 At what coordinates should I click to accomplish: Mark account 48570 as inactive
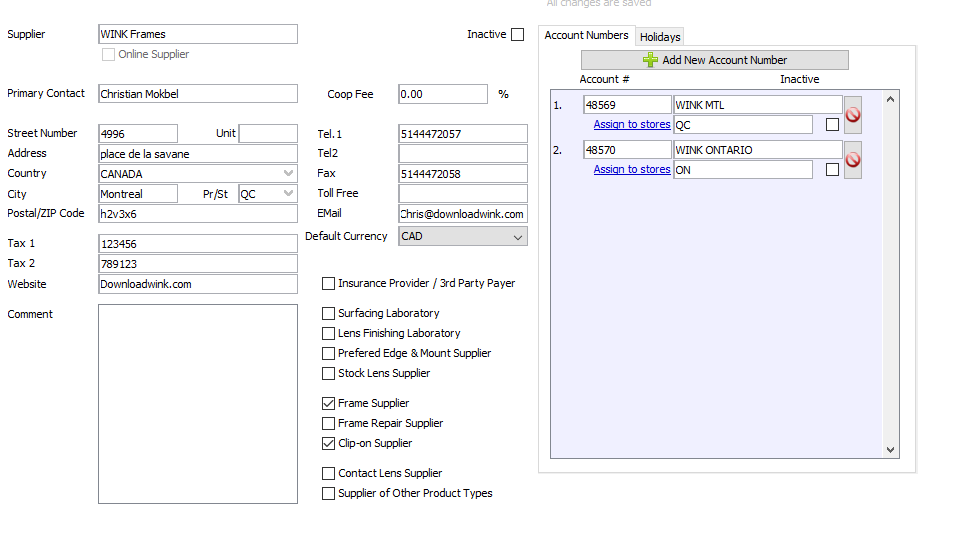[832, 169]
